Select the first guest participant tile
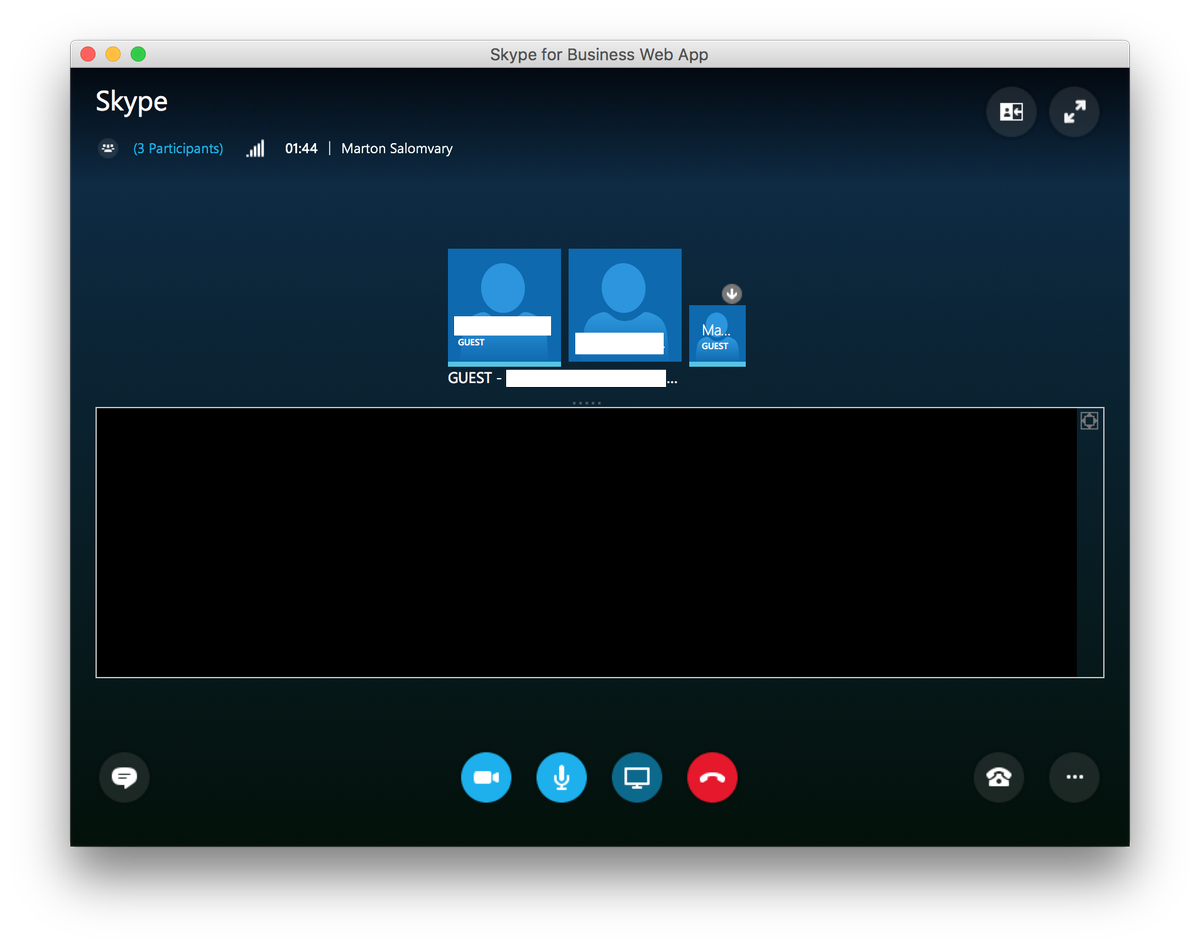This screenshot has width=1200, height=947. 504,307
